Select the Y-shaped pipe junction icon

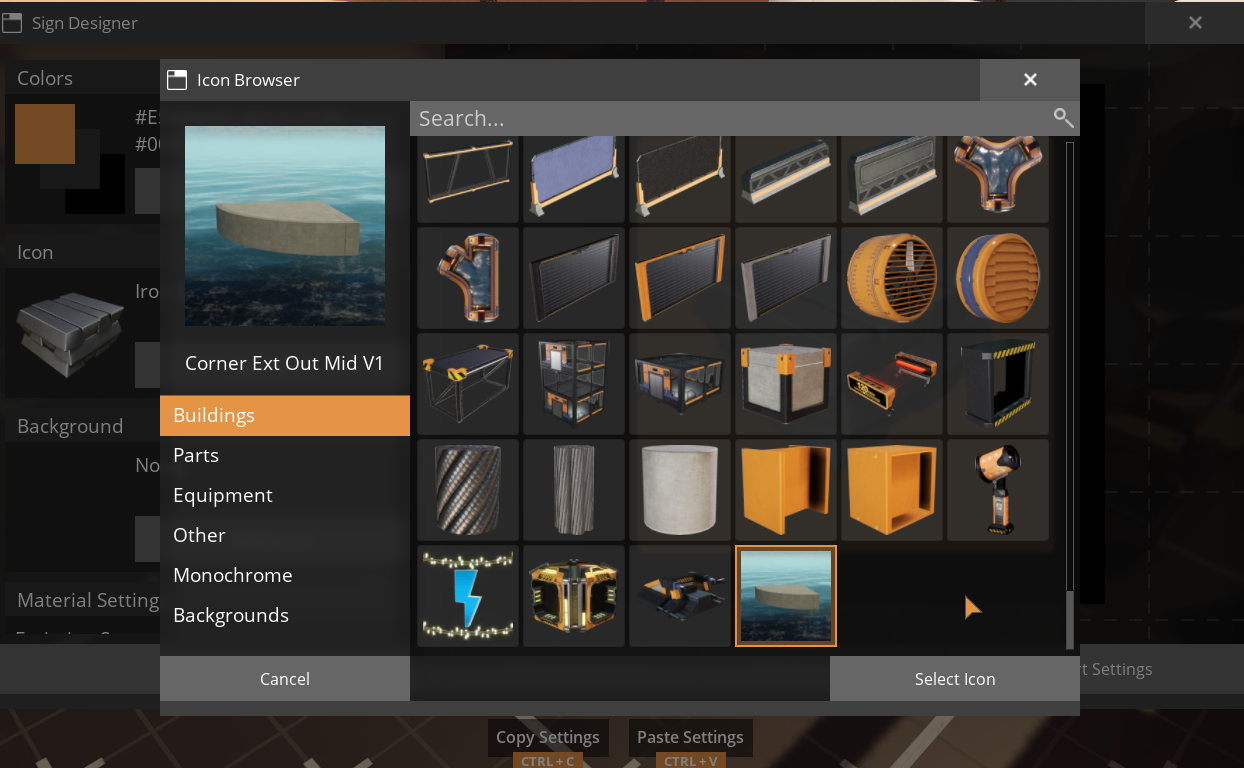tap(468, 277)
